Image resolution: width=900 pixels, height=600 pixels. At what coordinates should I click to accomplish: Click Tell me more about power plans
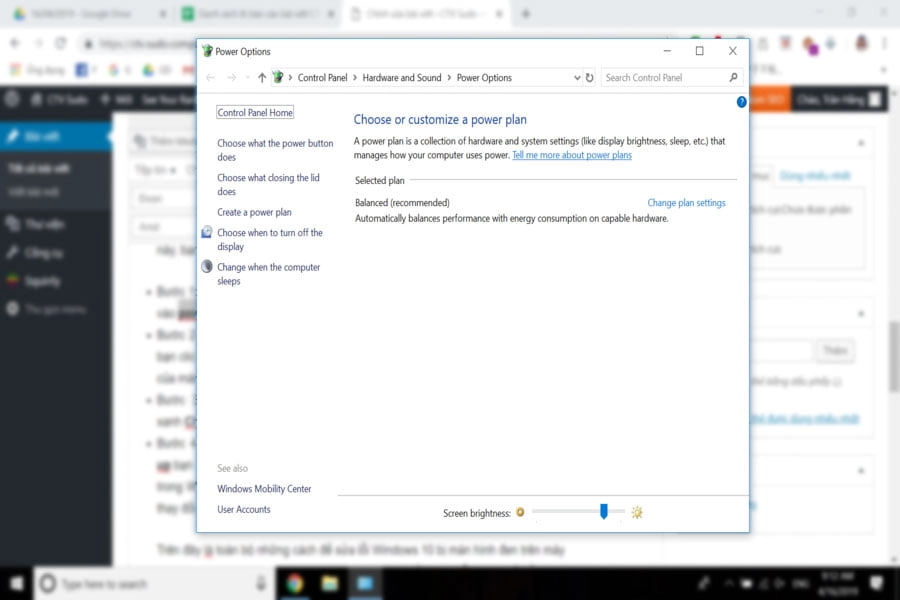click(x=571, y=156)
